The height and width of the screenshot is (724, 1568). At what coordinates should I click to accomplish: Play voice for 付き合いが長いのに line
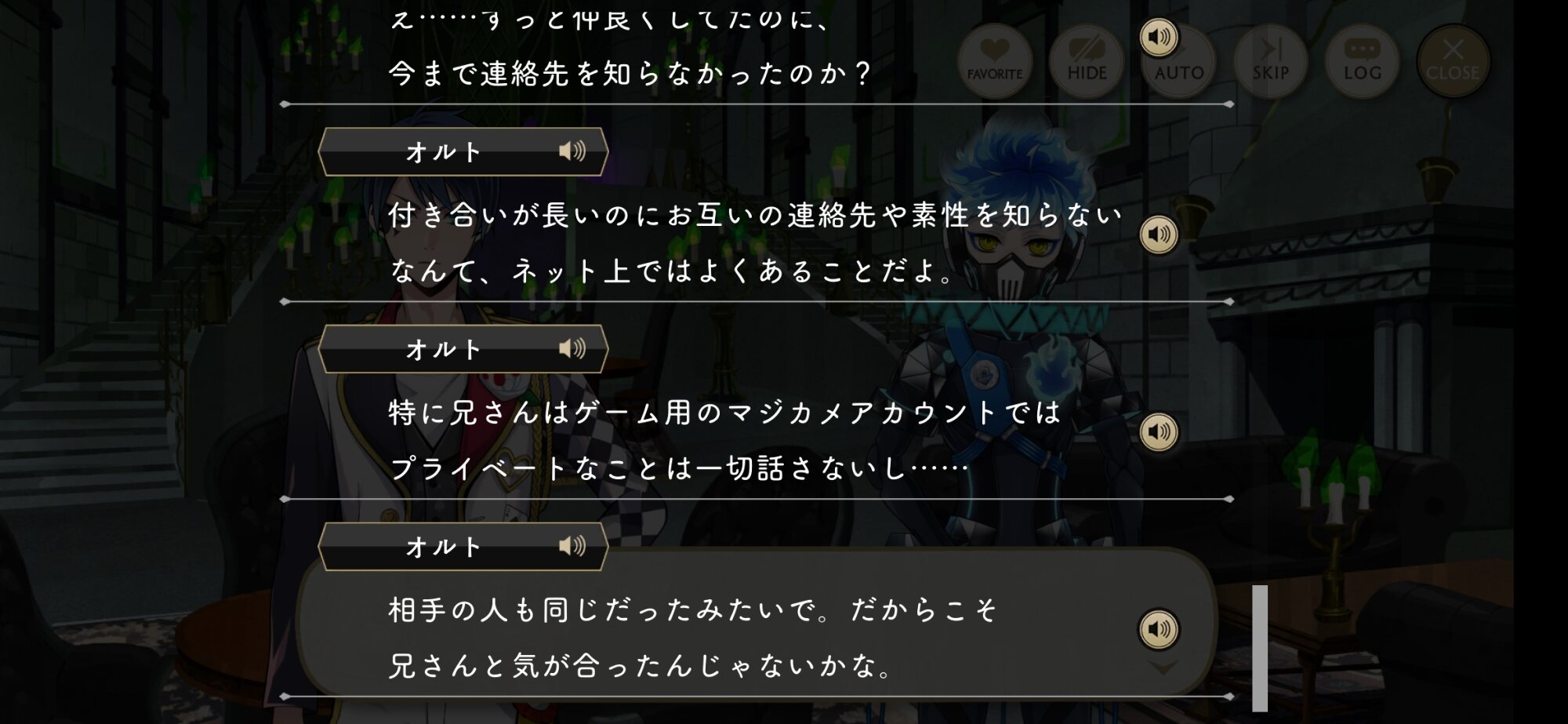point(1159,234)
